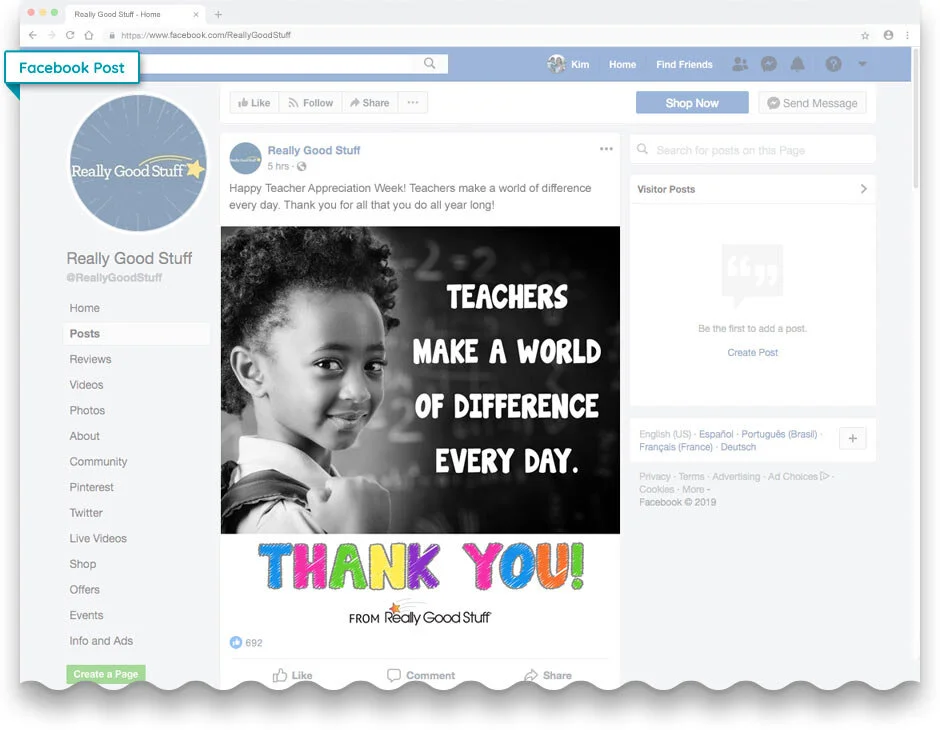The width and height of the screenshot is (940, 730).
Task: Open a new browser tab
Action: point(218,14)
